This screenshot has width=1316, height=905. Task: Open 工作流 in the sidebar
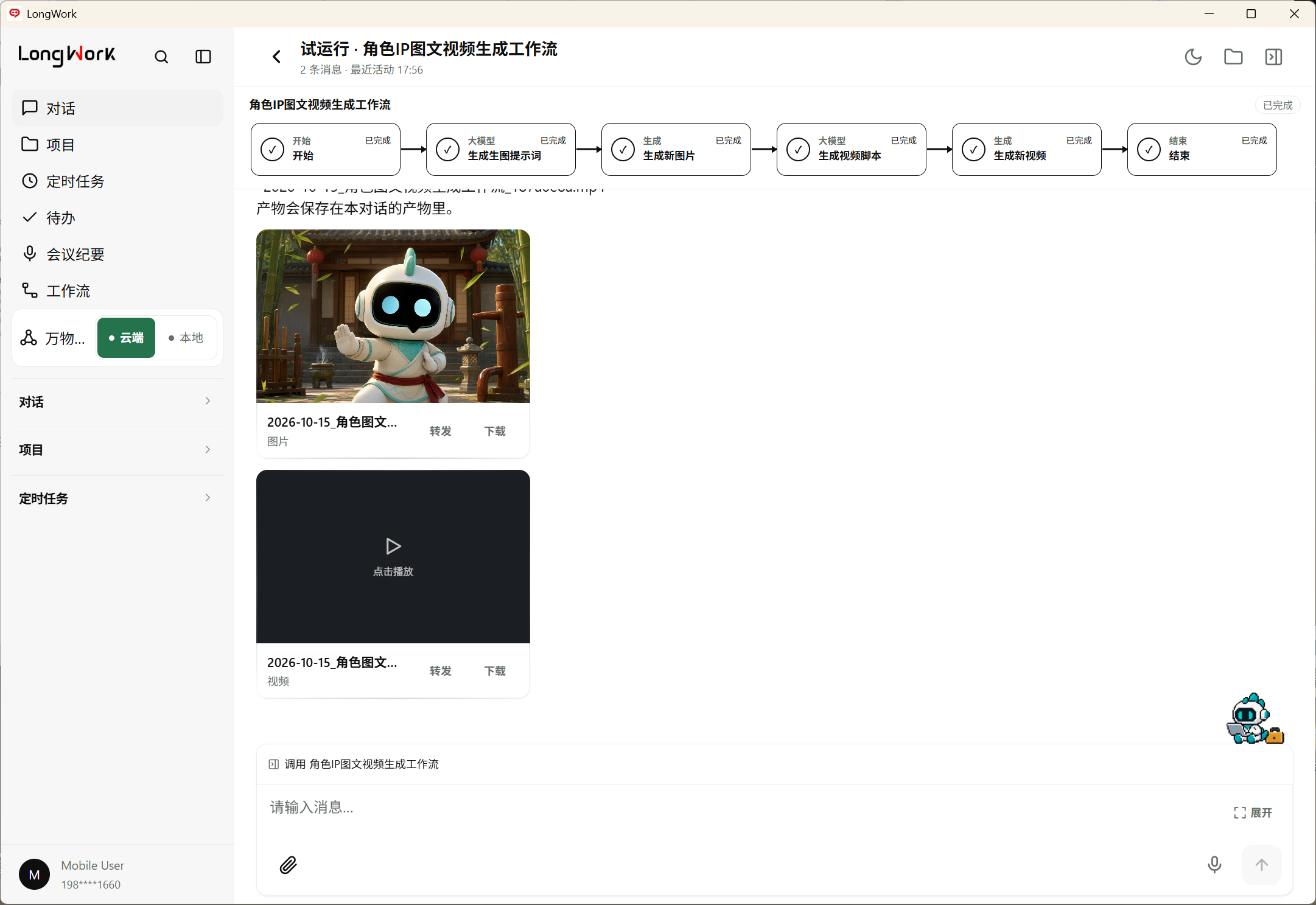pos(117,291)
